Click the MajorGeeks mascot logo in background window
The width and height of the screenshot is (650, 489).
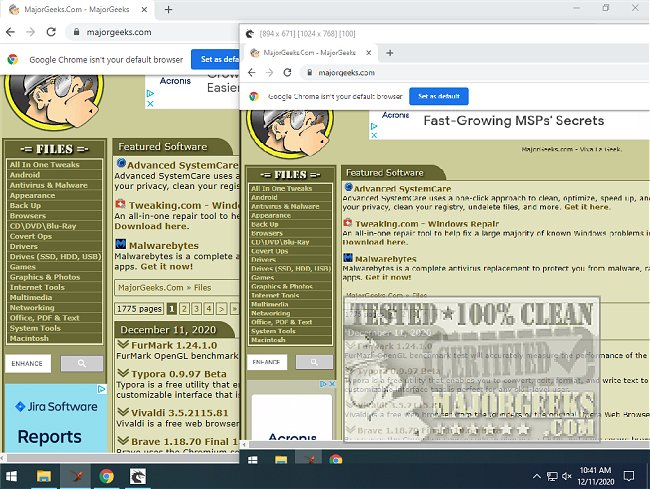pos(54,102)
